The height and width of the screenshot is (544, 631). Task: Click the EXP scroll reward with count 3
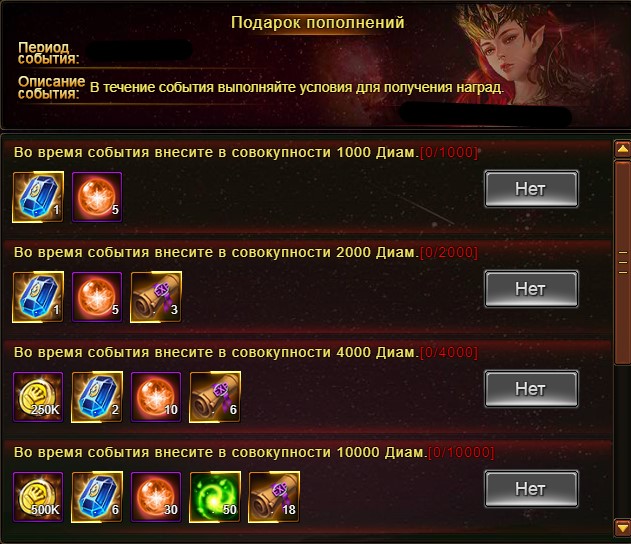[156, 297]
